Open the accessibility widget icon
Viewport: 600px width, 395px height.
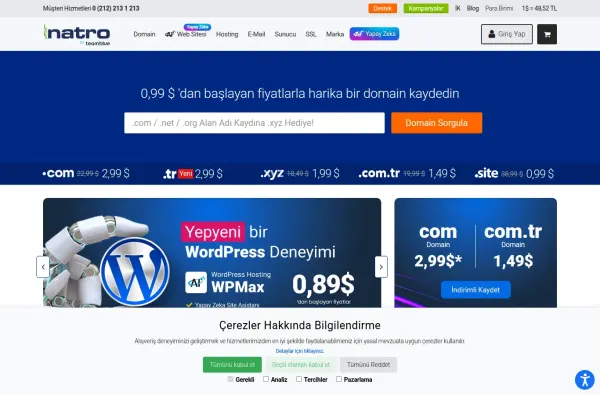585,380
